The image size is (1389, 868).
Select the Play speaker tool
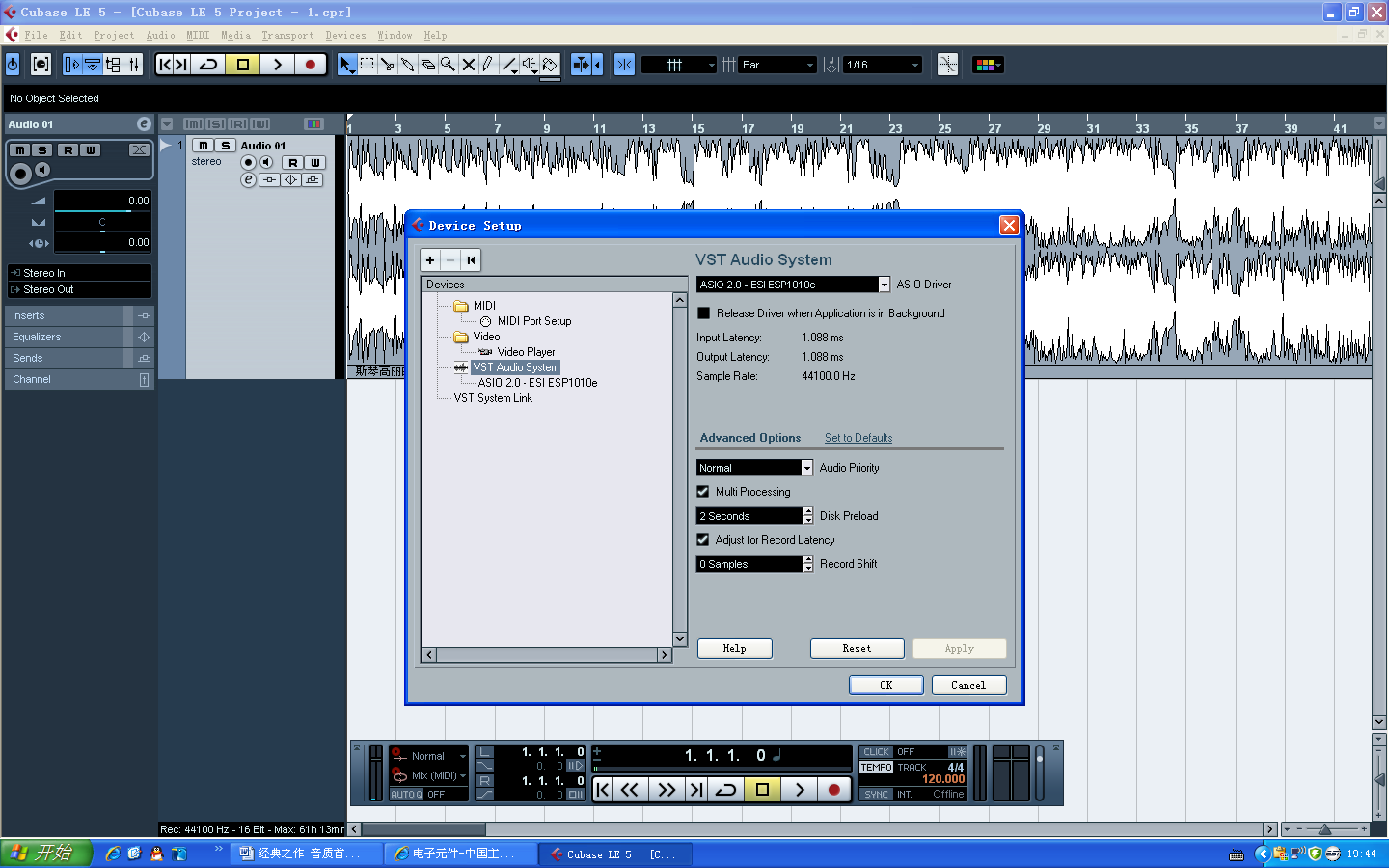530,65
